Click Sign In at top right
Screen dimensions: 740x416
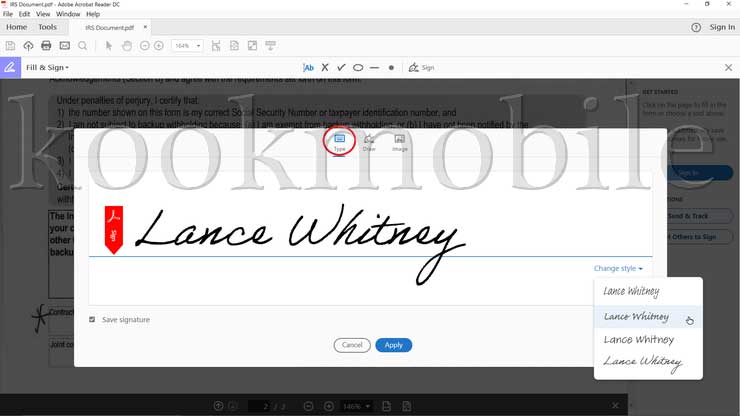pos(722,27)
